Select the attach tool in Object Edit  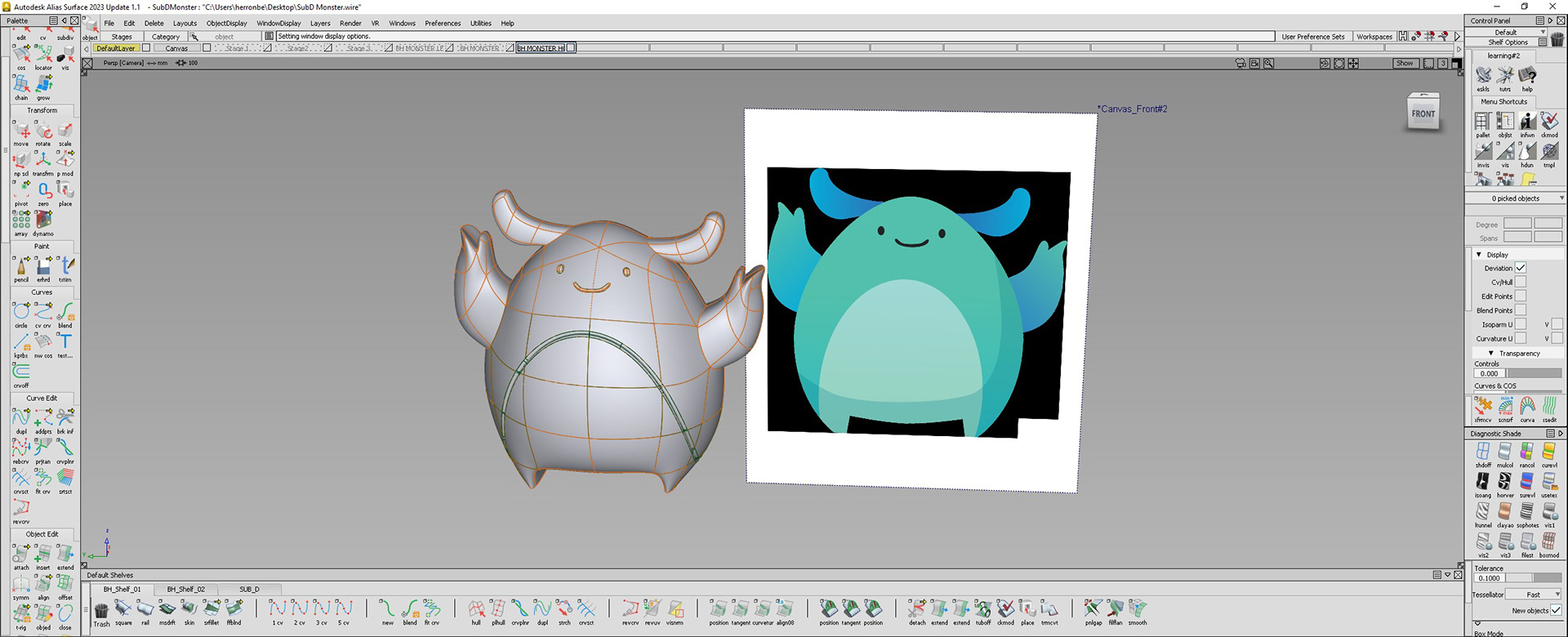click(21, 555)
